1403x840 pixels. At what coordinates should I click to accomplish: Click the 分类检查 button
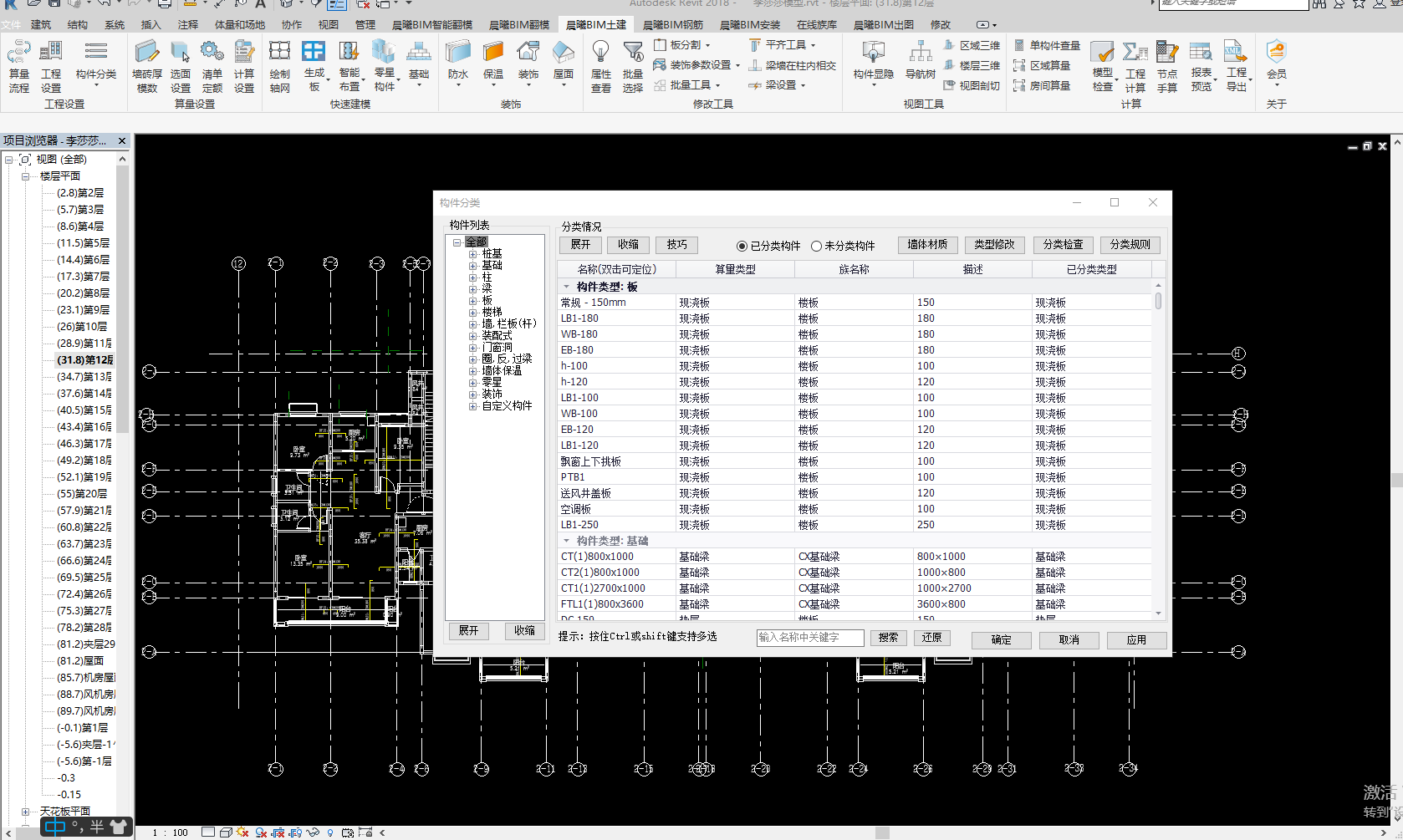point(1063,245)
